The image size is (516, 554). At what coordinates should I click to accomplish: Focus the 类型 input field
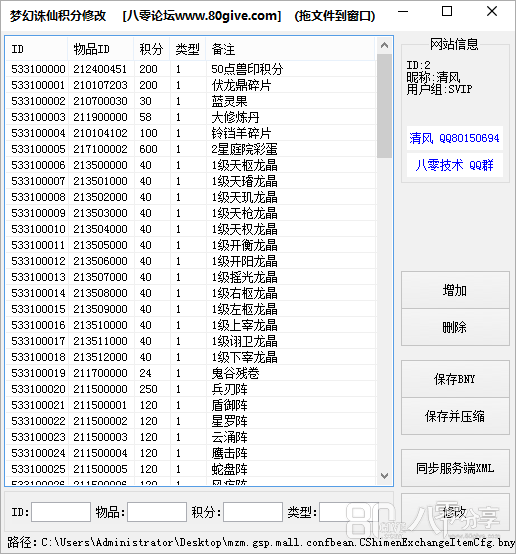tap(348, 512)
